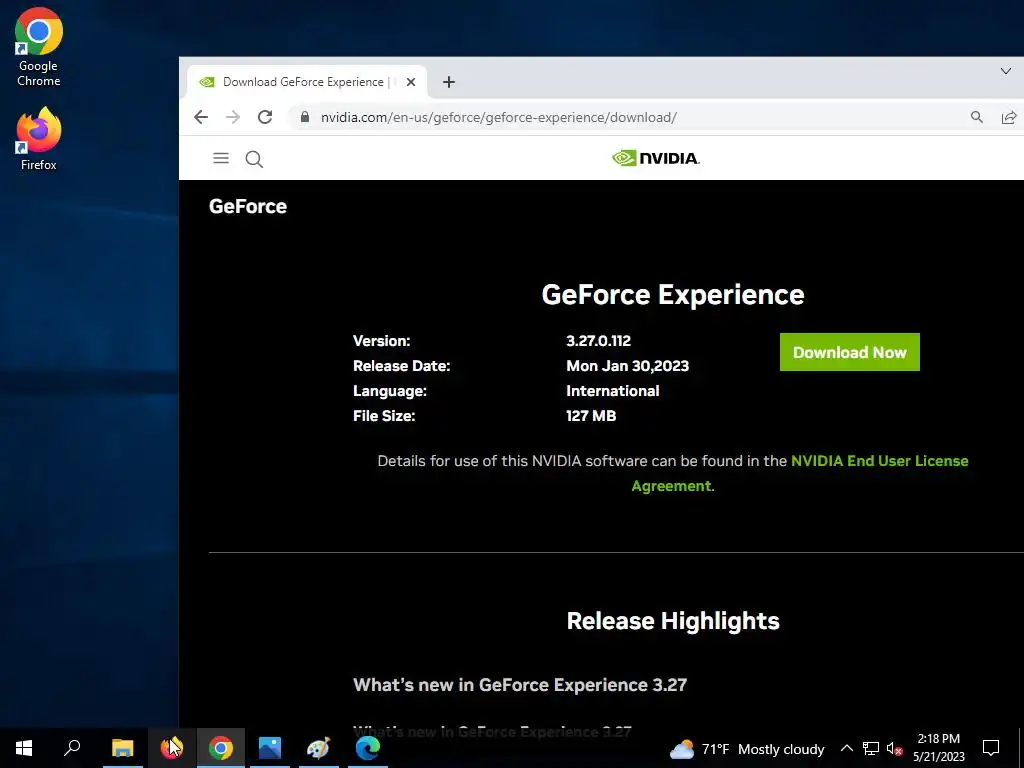Expand the Chrome tab search chevron
1024x768 pixels.
(1006, 71)
